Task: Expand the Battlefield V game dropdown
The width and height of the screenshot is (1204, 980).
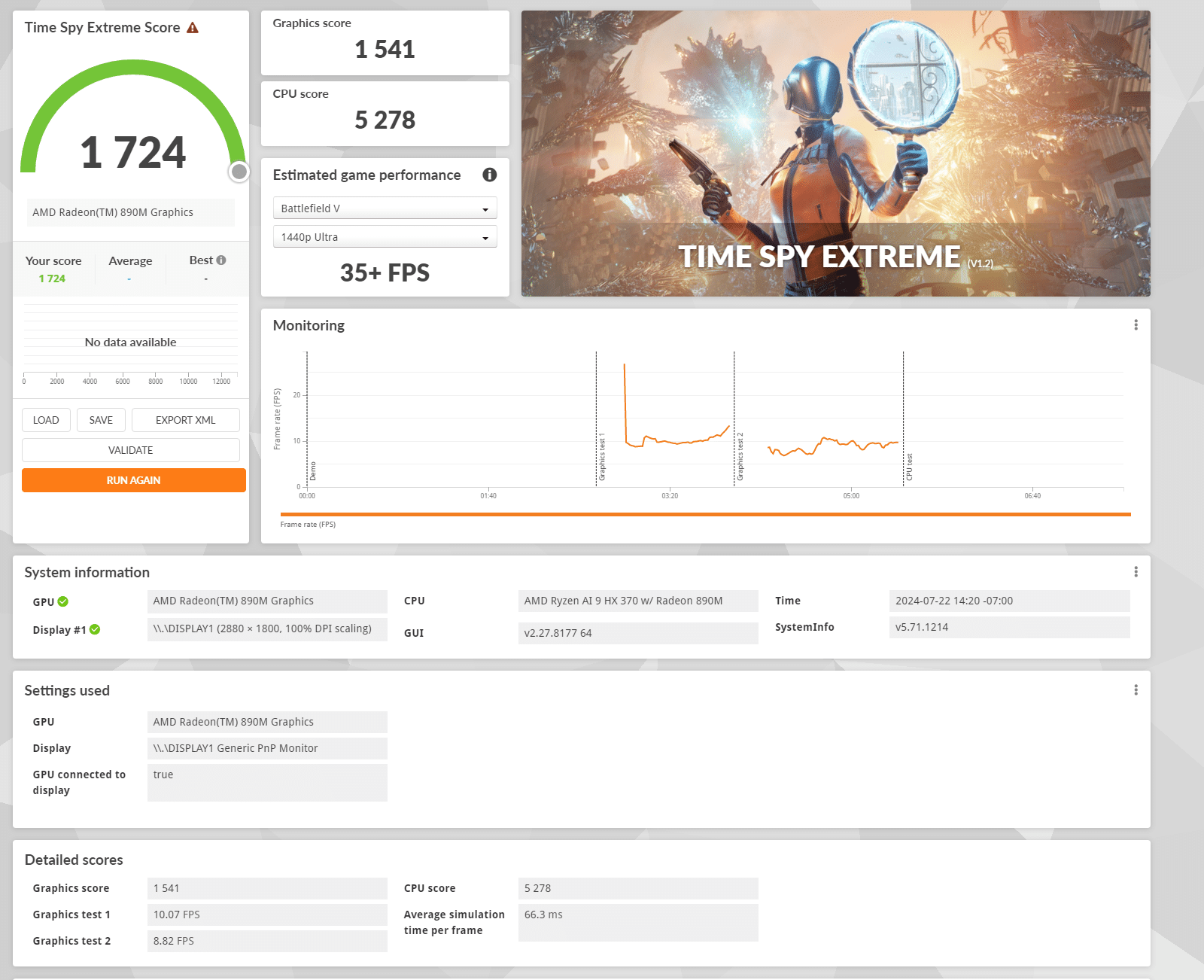Action: click(385, 208)
